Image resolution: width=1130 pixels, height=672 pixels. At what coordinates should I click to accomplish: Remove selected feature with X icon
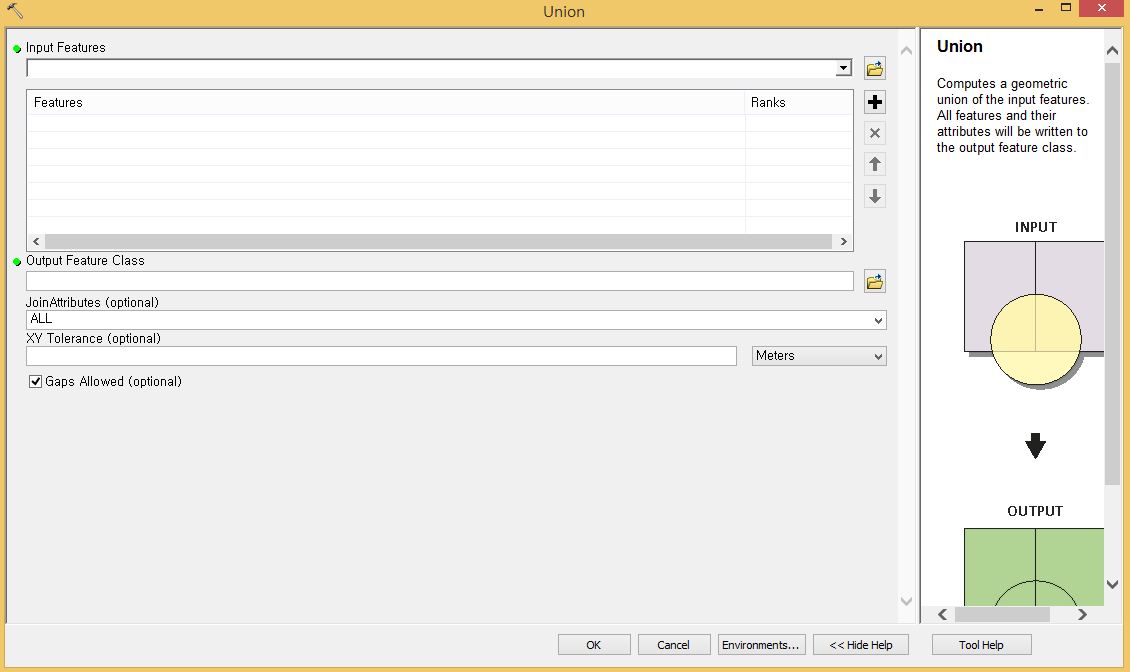pos(874,132)
